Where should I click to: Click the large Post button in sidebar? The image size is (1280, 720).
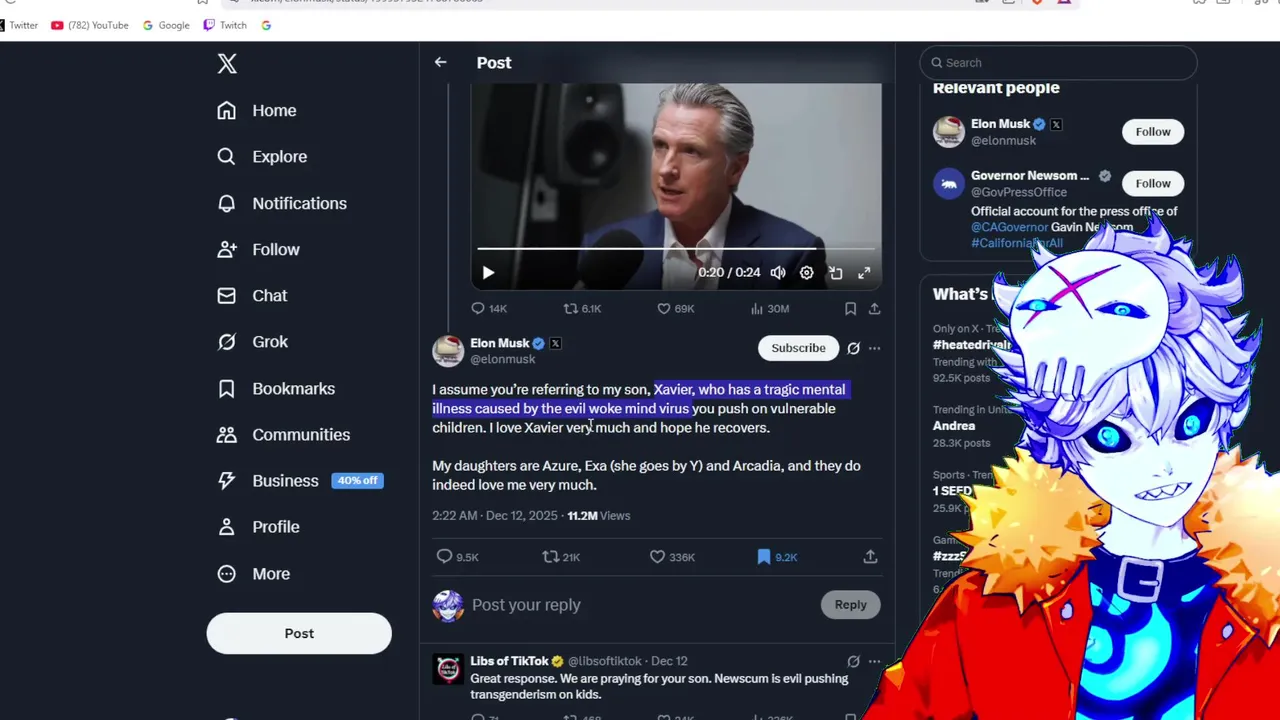(299, 633)
